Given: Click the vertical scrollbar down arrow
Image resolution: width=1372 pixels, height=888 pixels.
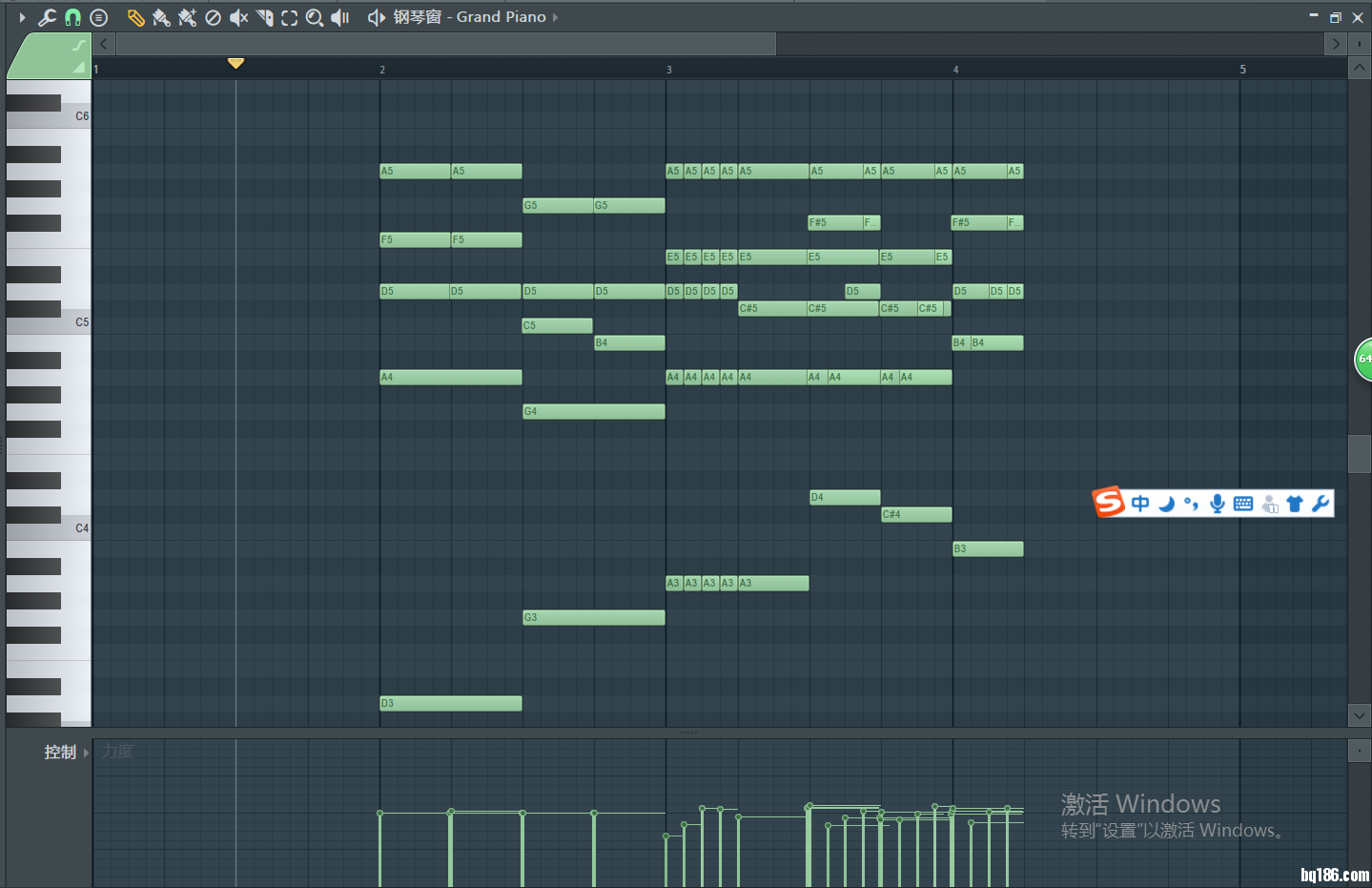Looking at the screenshot, I should click(1360, 714).
